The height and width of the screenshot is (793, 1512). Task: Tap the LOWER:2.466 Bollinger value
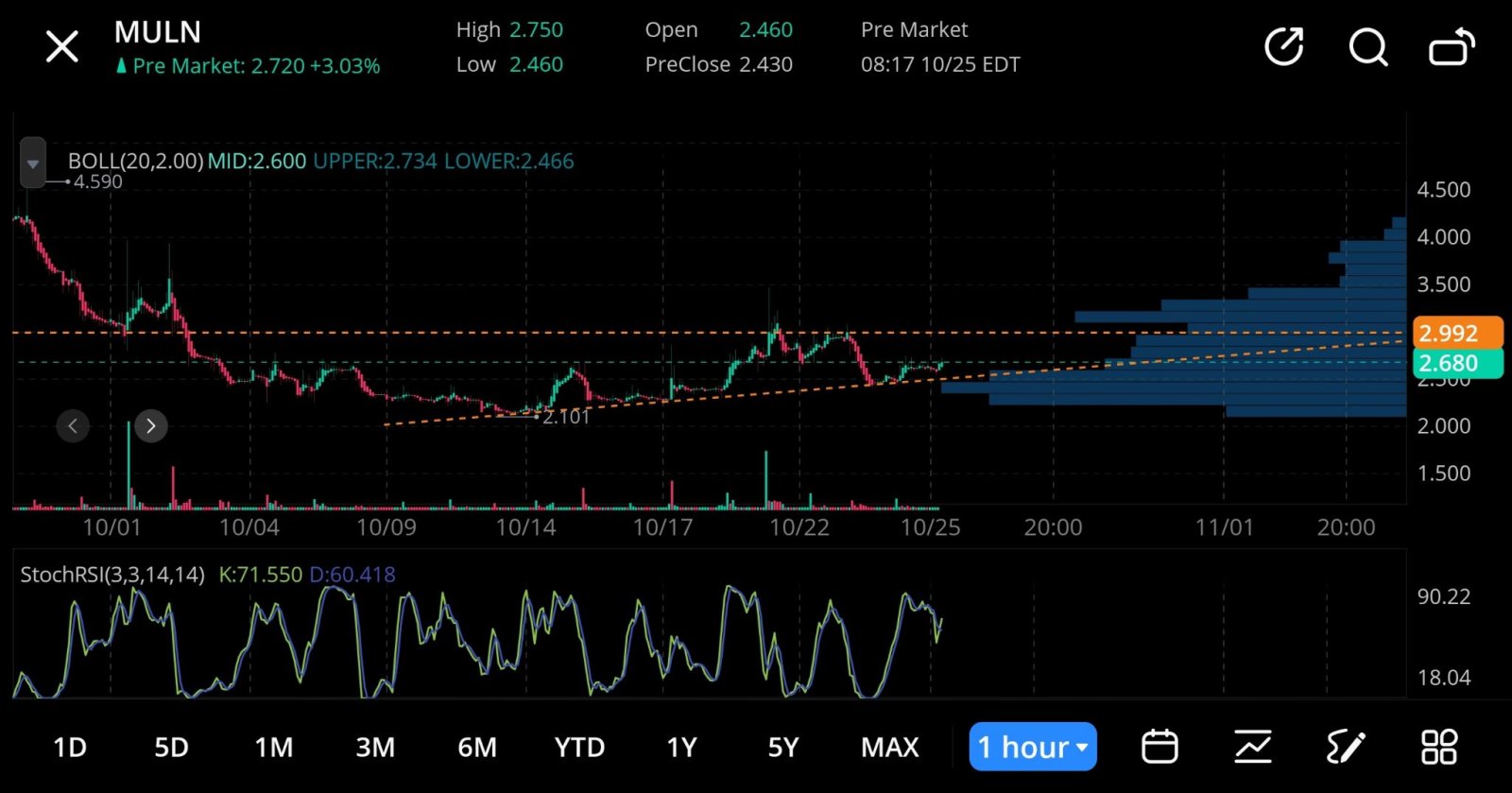click(x=509, y=161)
